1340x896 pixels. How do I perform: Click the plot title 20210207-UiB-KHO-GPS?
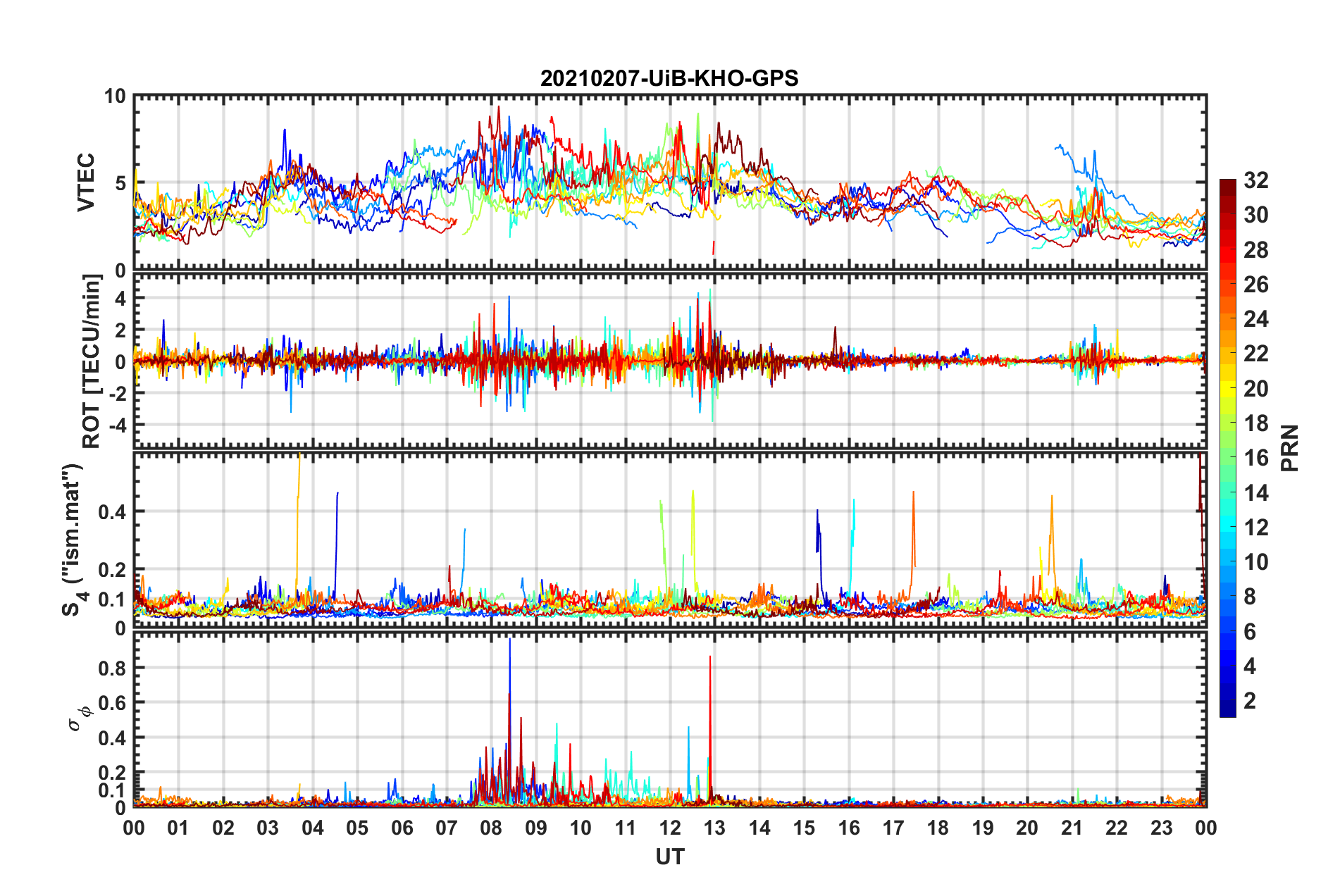669,78
